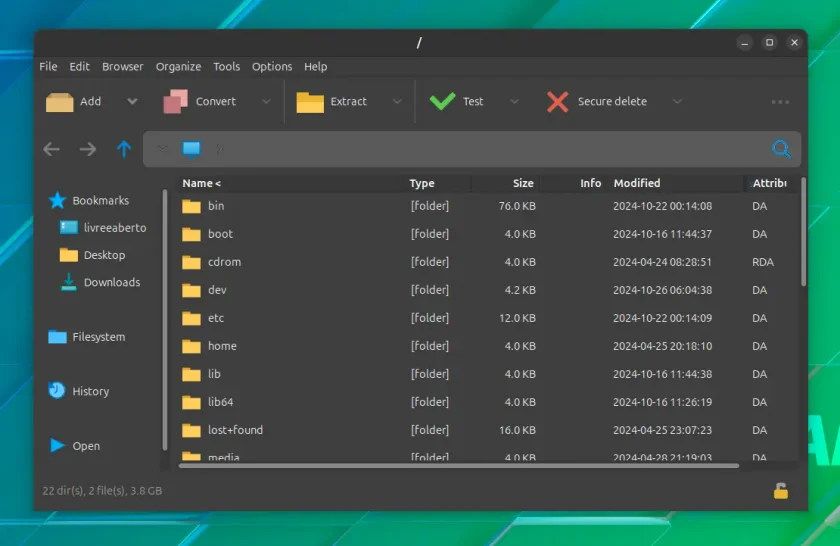
Task: Click the red Secure delete icon
Action: [558, 102]
